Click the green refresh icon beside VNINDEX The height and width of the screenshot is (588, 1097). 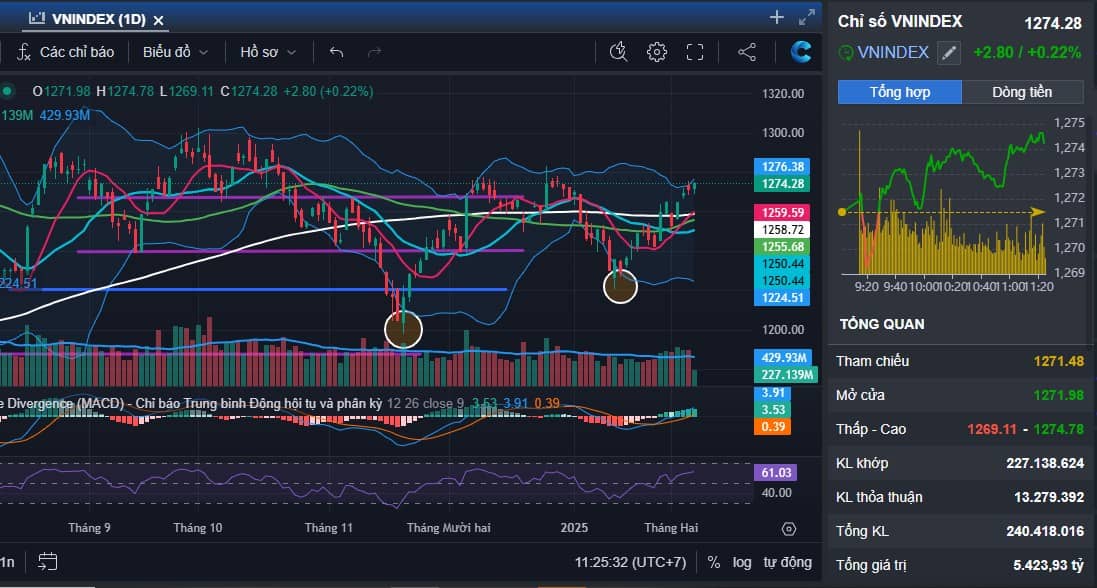[846, 52]
